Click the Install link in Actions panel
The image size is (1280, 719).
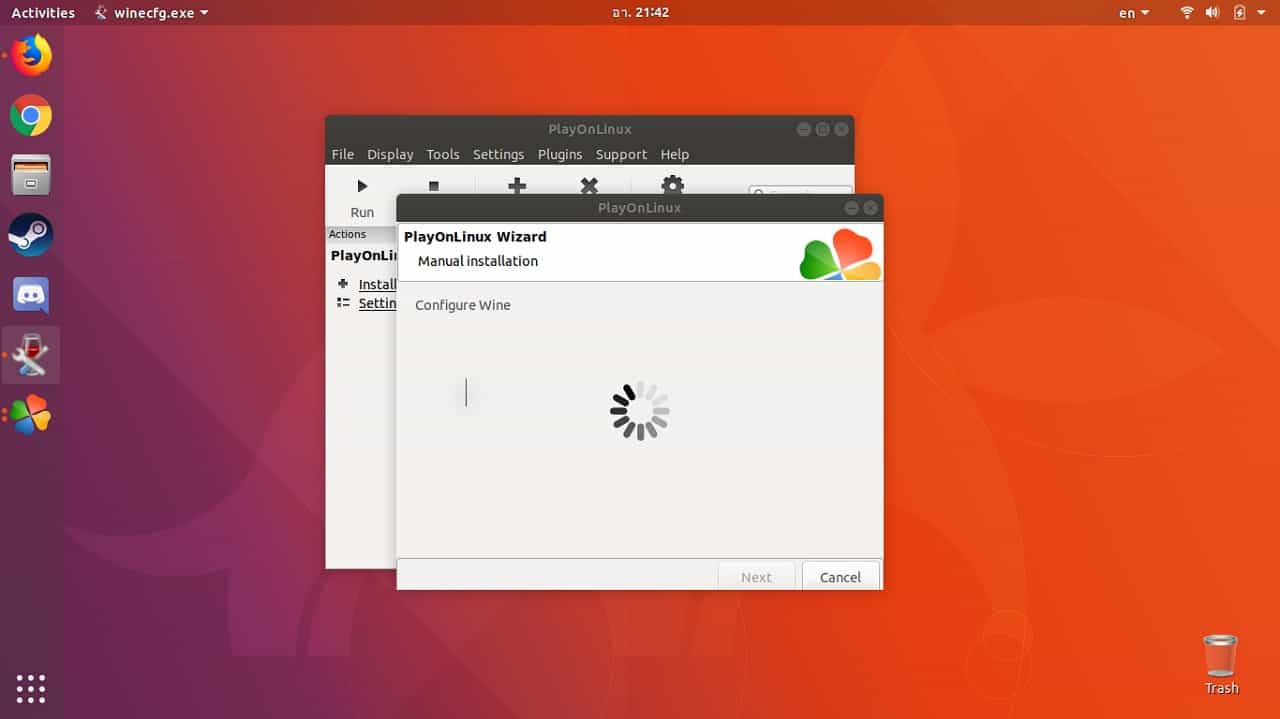(377, 284)
